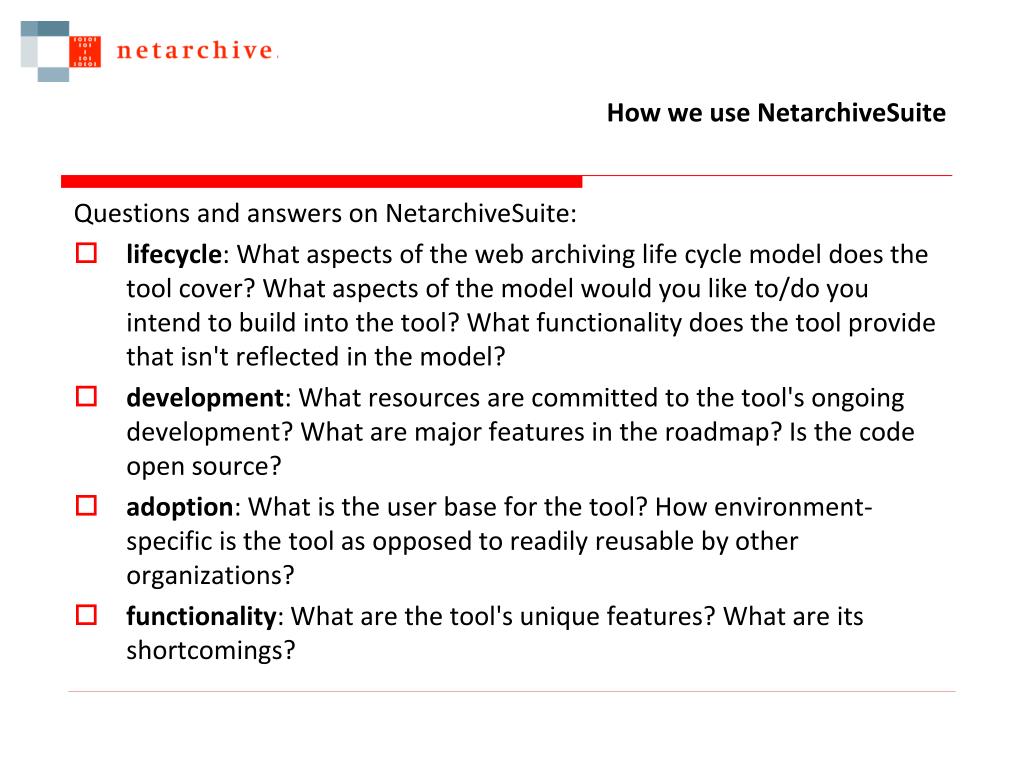
Task: Click the word 'shortcomings?'
Action: click(x=211, y=650)
